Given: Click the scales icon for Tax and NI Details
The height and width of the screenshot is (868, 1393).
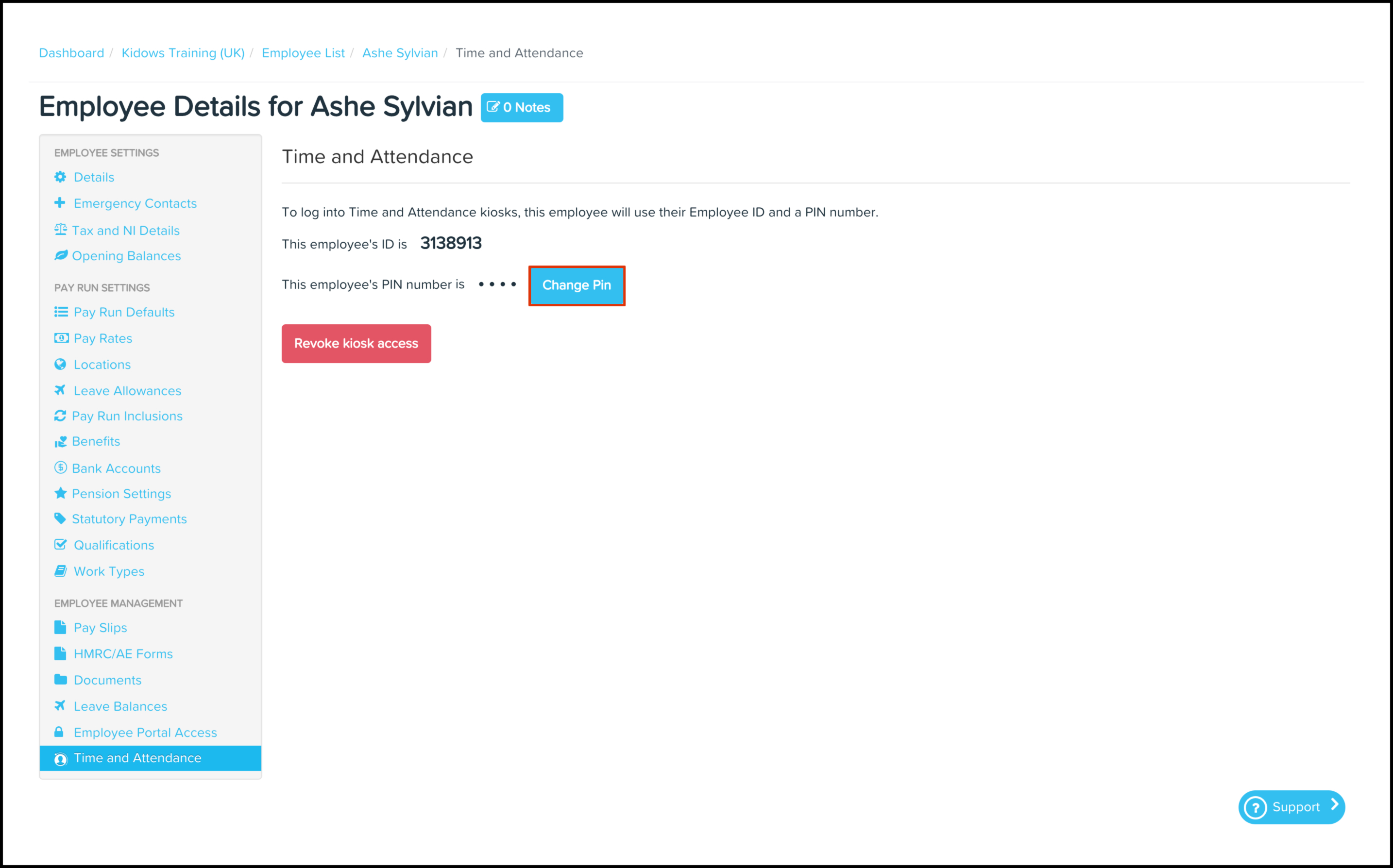Looking at the screenshot, I should pyautogui.click(x=60, y=230).
